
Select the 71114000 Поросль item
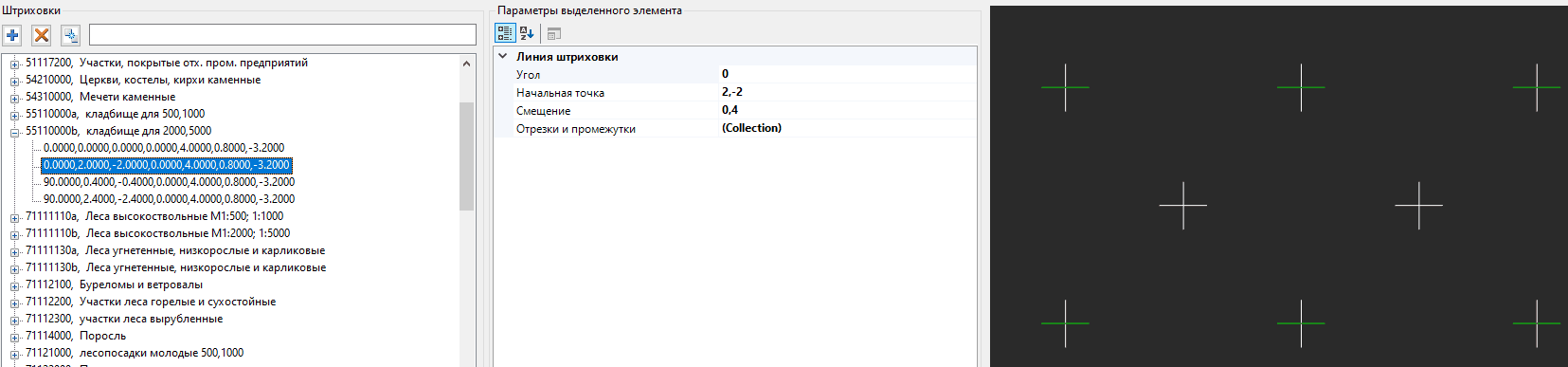[76, 336]
